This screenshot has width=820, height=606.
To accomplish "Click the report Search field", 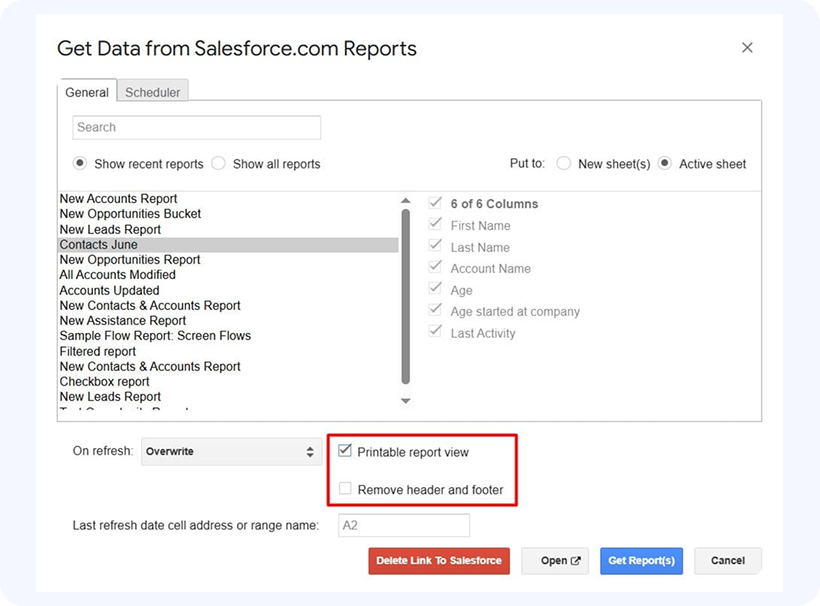I will tap(196, 127).
